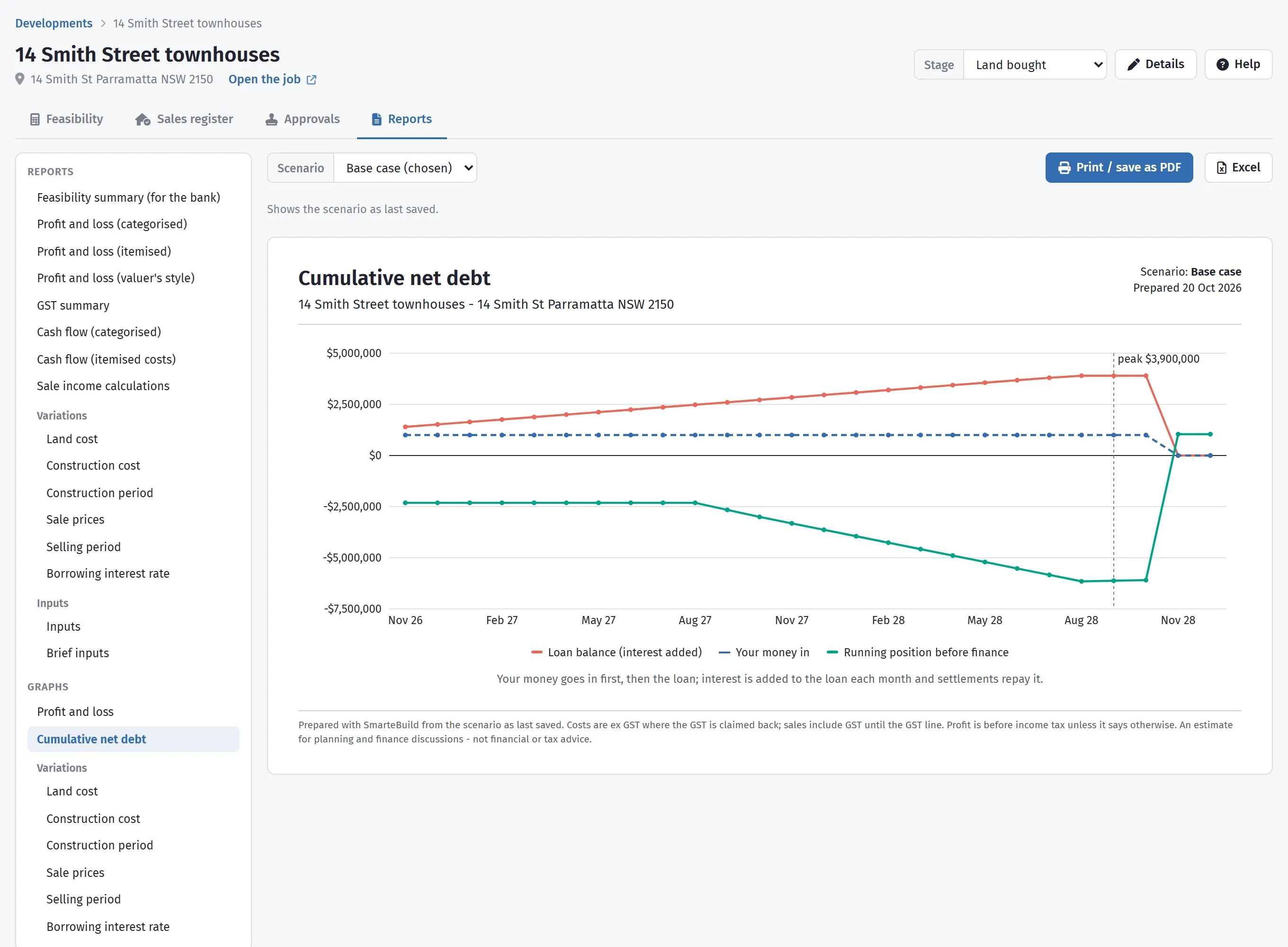Click the Sales register house icon
The width and height of the screenshot is (1288, 947).
pyautogui.click(x=142, y=119)
